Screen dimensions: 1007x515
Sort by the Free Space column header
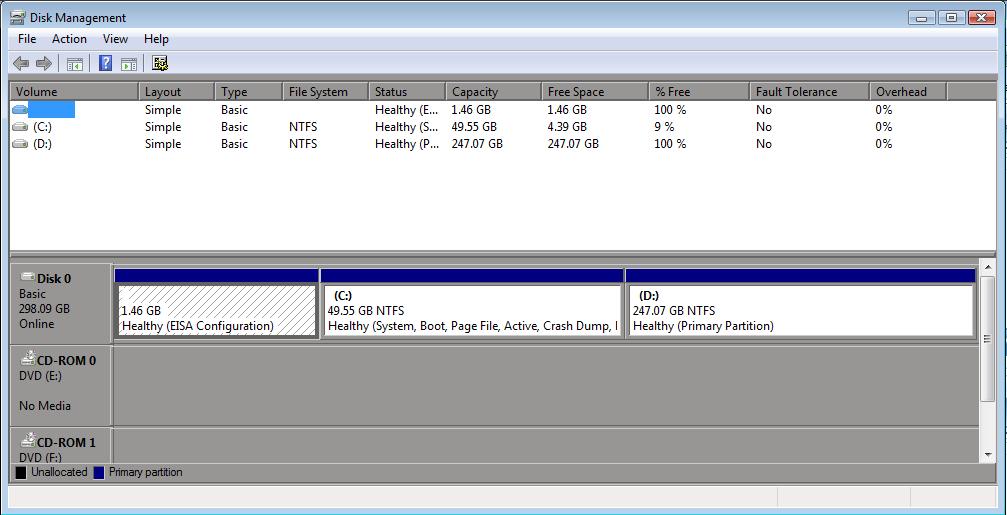click(595, 92)
